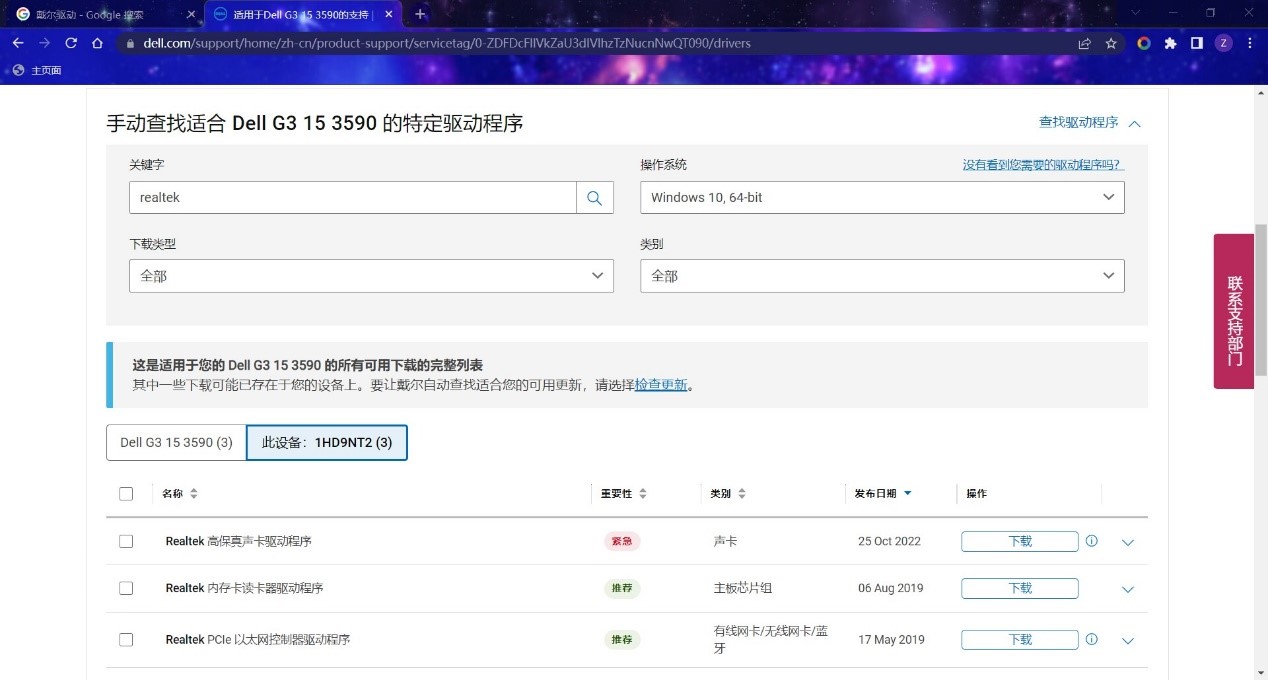Open the 下载类型 dropdown
The width and height of the screenshot is (1268, 680).
pyautogui.click(x=371, y=276)
